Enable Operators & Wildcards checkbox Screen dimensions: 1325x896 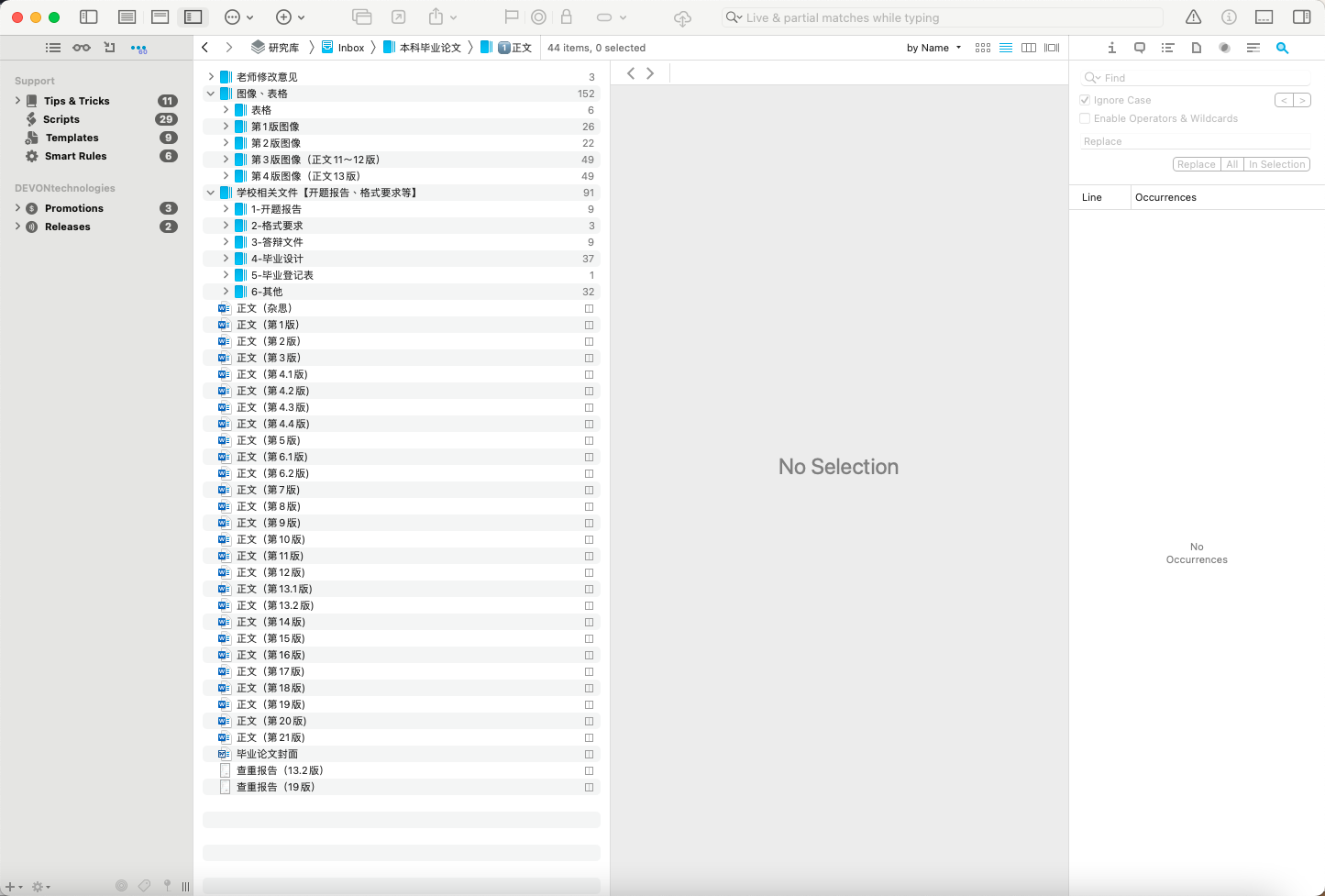click(1085, 118)
